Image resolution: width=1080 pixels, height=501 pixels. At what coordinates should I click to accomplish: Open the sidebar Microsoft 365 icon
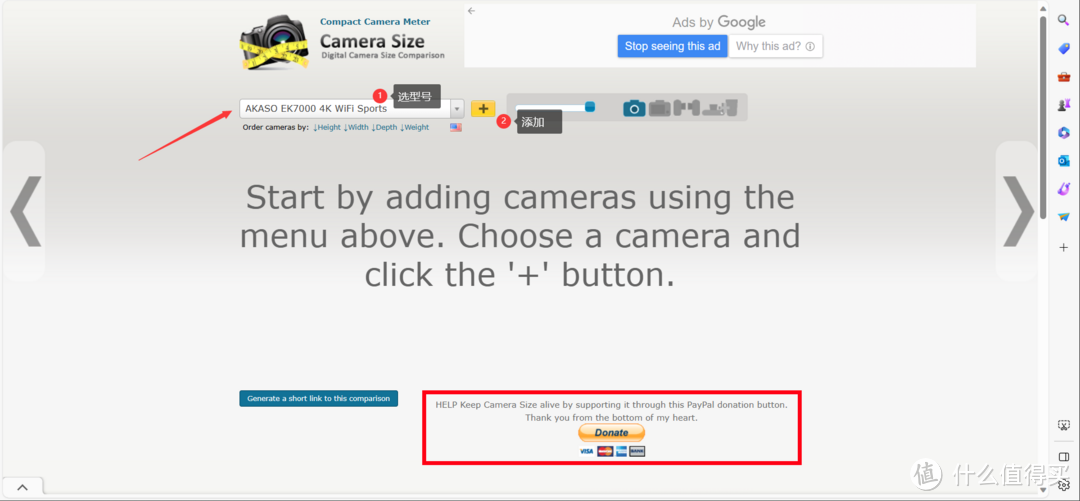1063,133
